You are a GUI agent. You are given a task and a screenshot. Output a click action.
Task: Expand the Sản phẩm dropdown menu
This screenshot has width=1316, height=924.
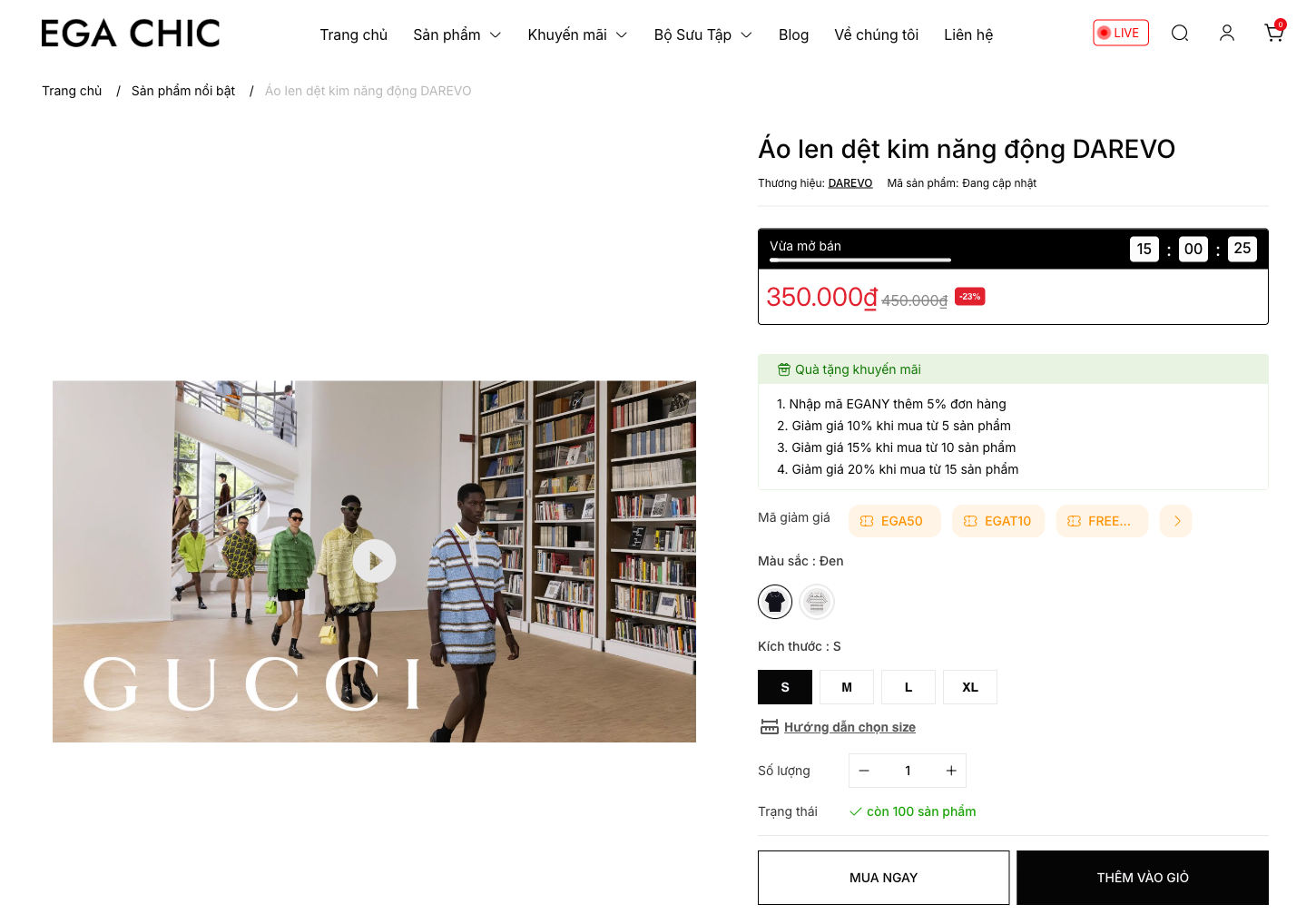point(457,34)
